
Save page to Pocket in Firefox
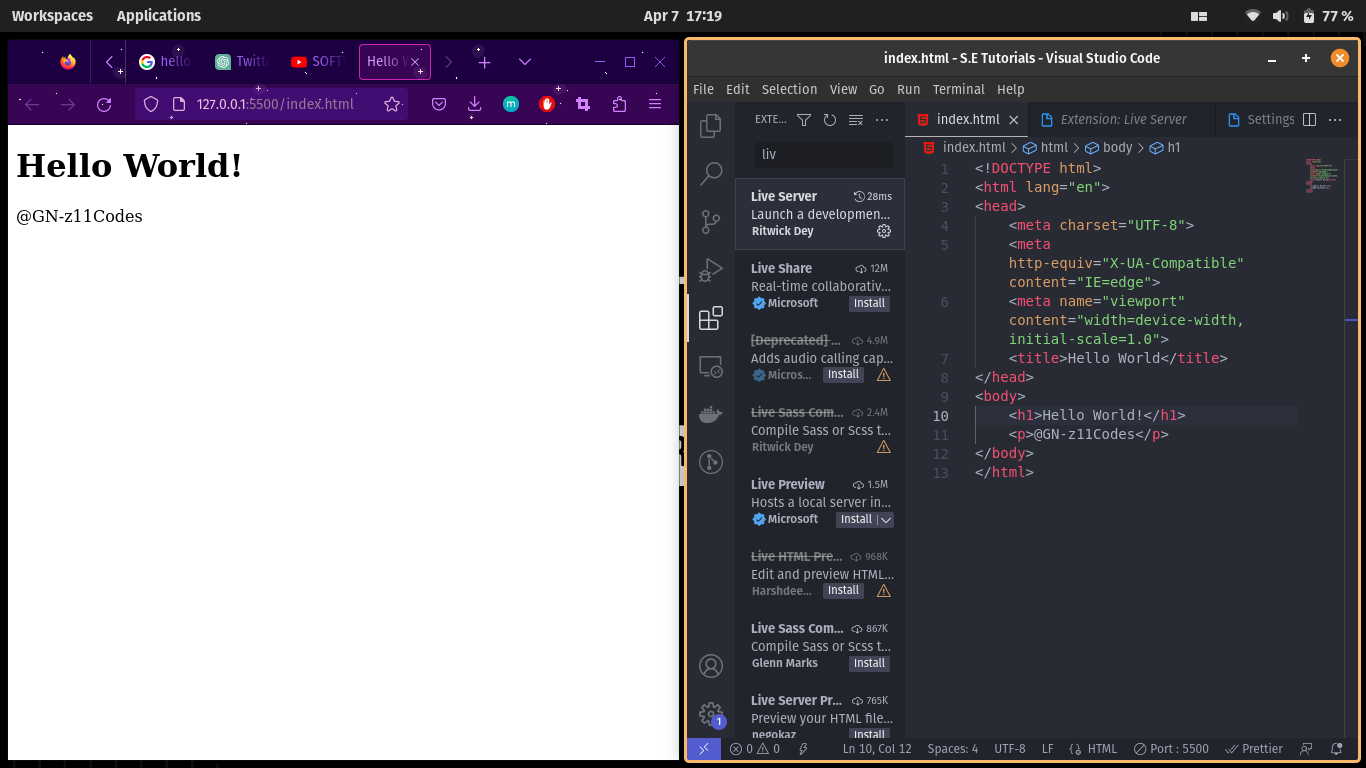click(439, 104)
